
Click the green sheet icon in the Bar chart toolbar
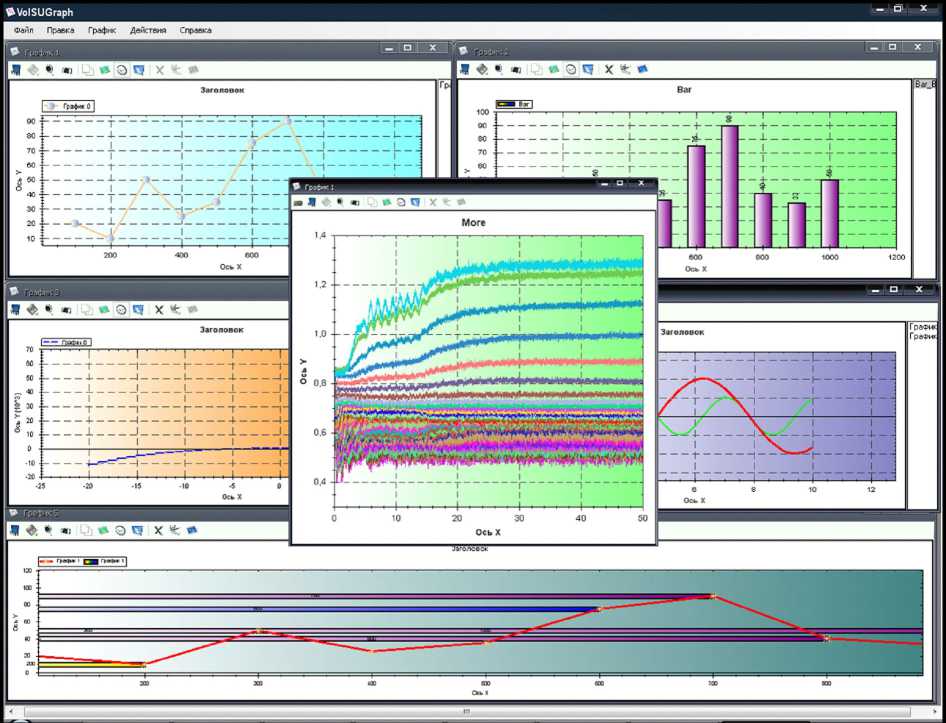(x=553, y=70)
